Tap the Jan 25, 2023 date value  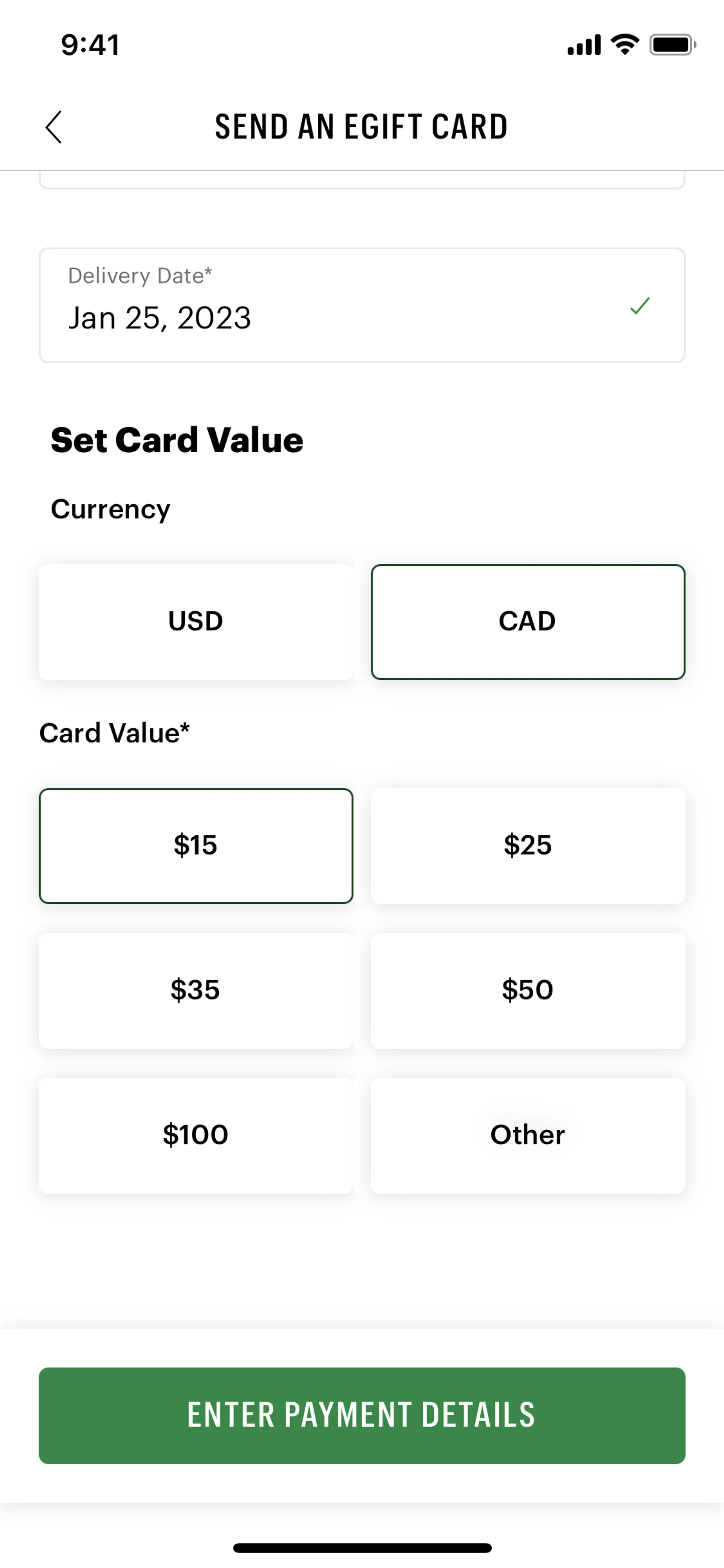[160, 318]
